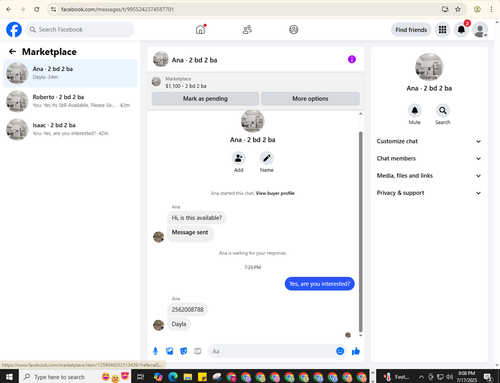500x383 pixels.
Task: Expand Media, files and links section
Action: coord(429,176)
